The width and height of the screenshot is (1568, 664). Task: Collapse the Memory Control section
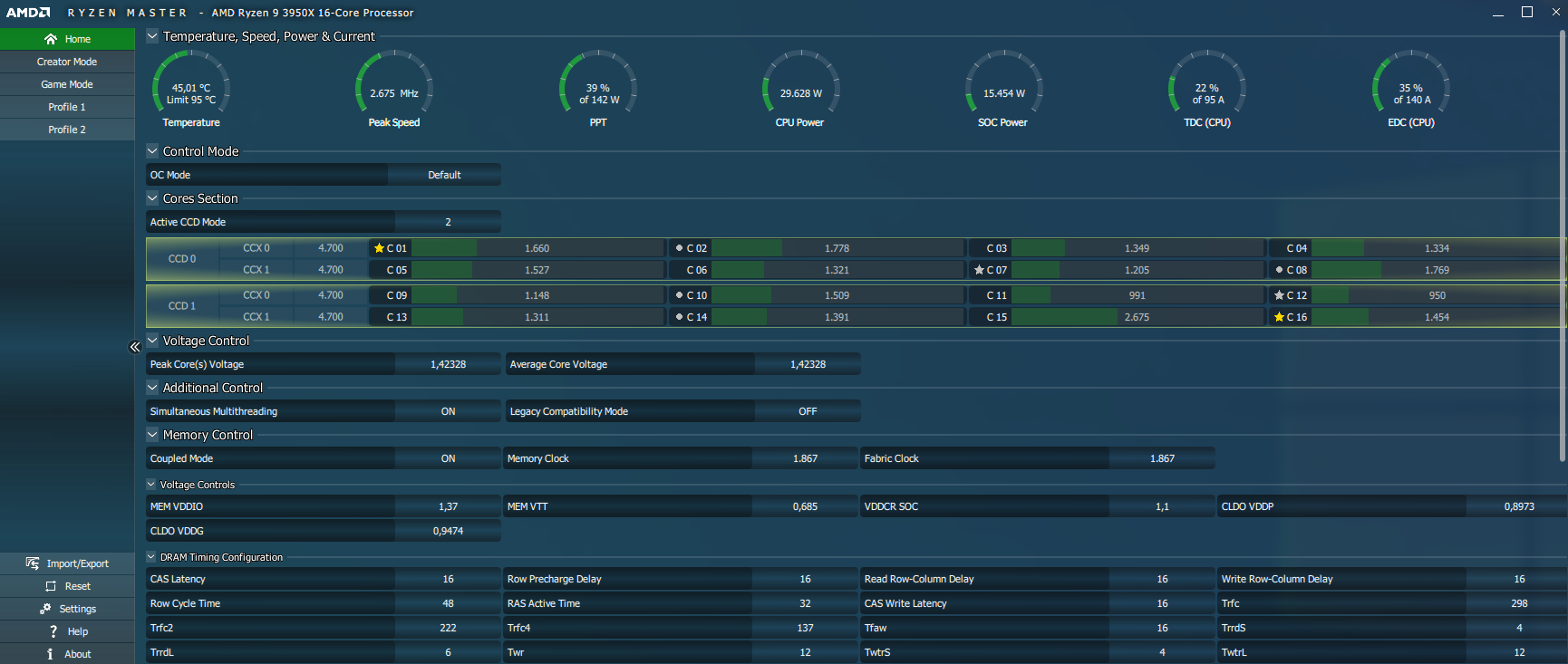coord(152,435)
